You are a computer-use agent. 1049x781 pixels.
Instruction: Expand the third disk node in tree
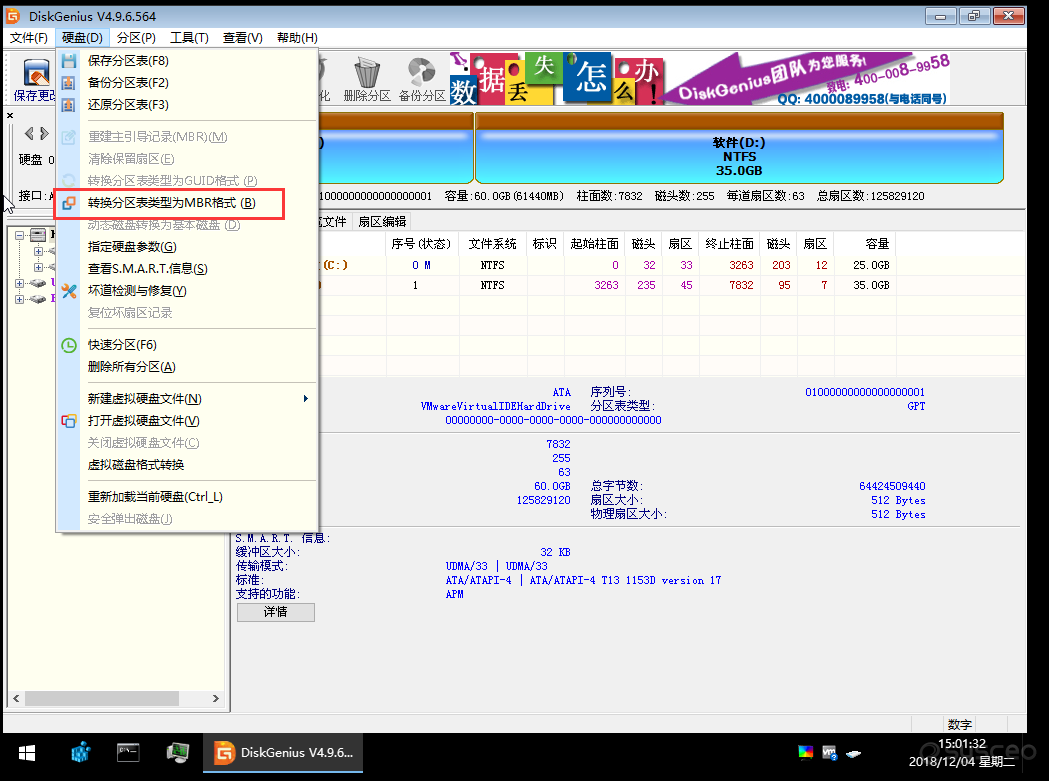pos(19,284)
